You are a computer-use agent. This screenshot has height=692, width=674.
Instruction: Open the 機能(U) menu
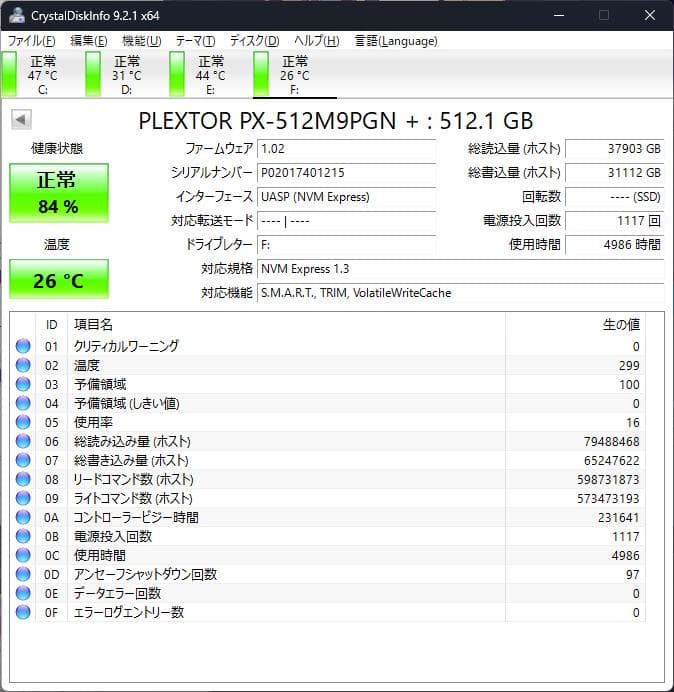(x=142, y=41)
